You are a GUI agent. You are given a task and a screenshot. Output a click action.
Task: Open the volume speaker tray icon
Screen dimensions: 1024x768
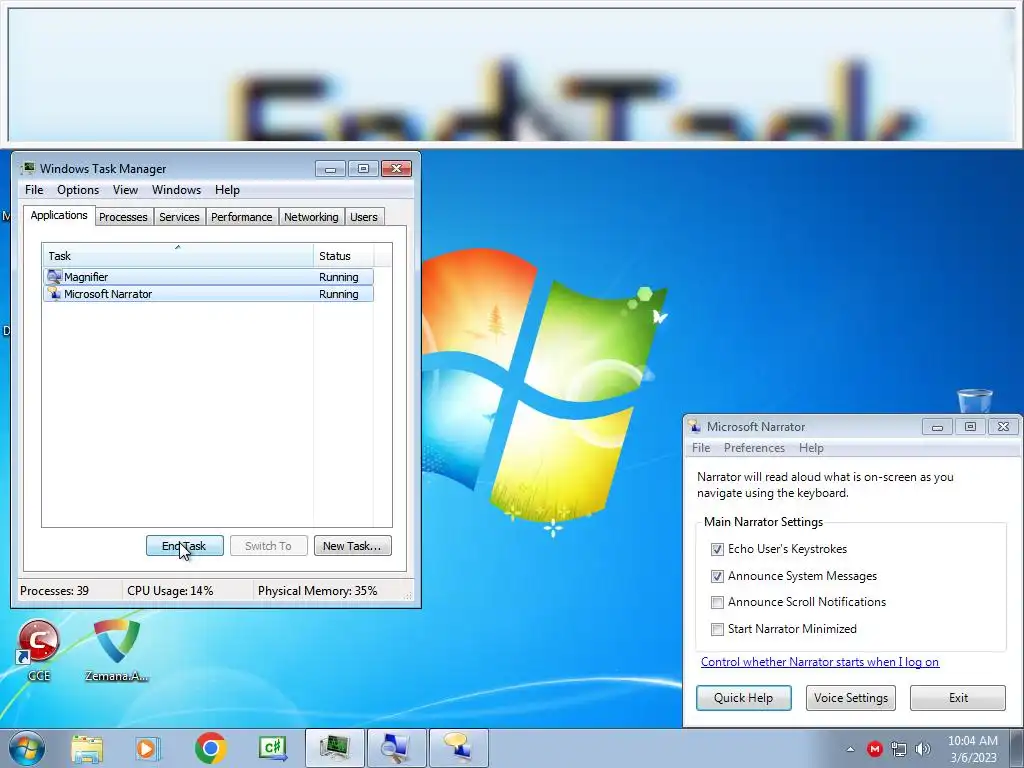click(922, 749)
